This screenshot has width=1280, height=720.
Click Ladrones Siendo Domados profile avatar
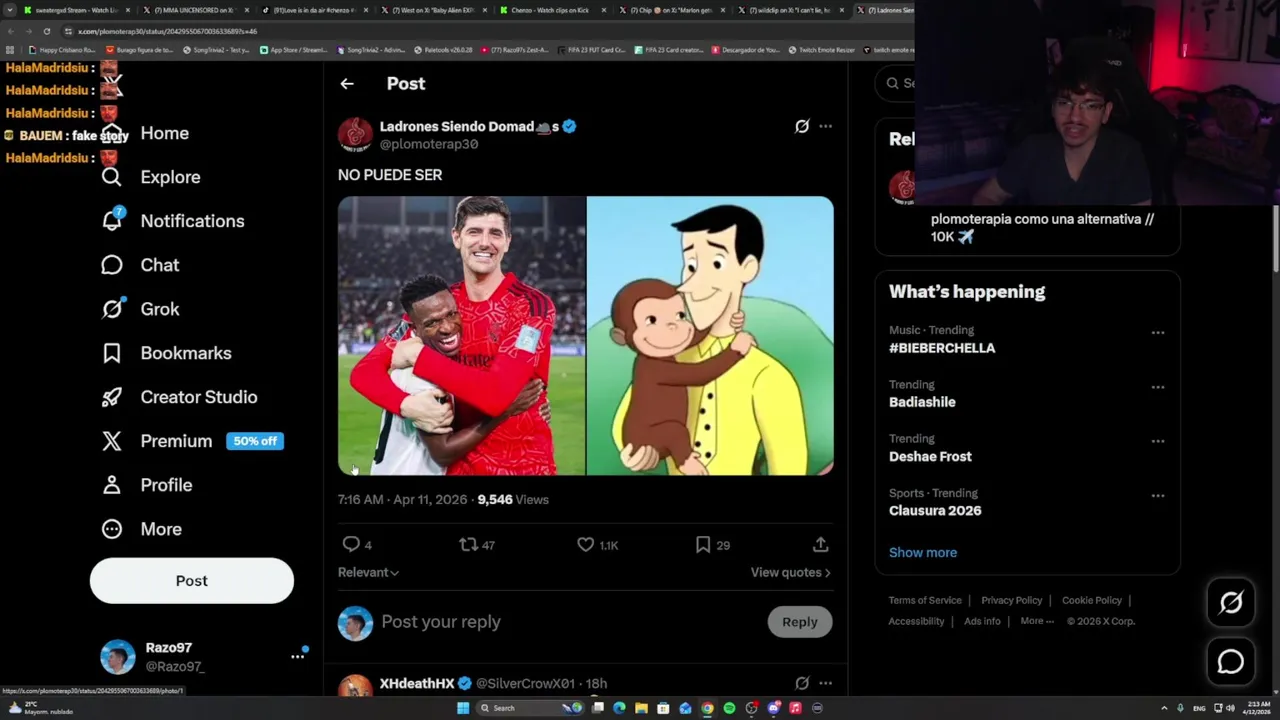coord(355,135)
